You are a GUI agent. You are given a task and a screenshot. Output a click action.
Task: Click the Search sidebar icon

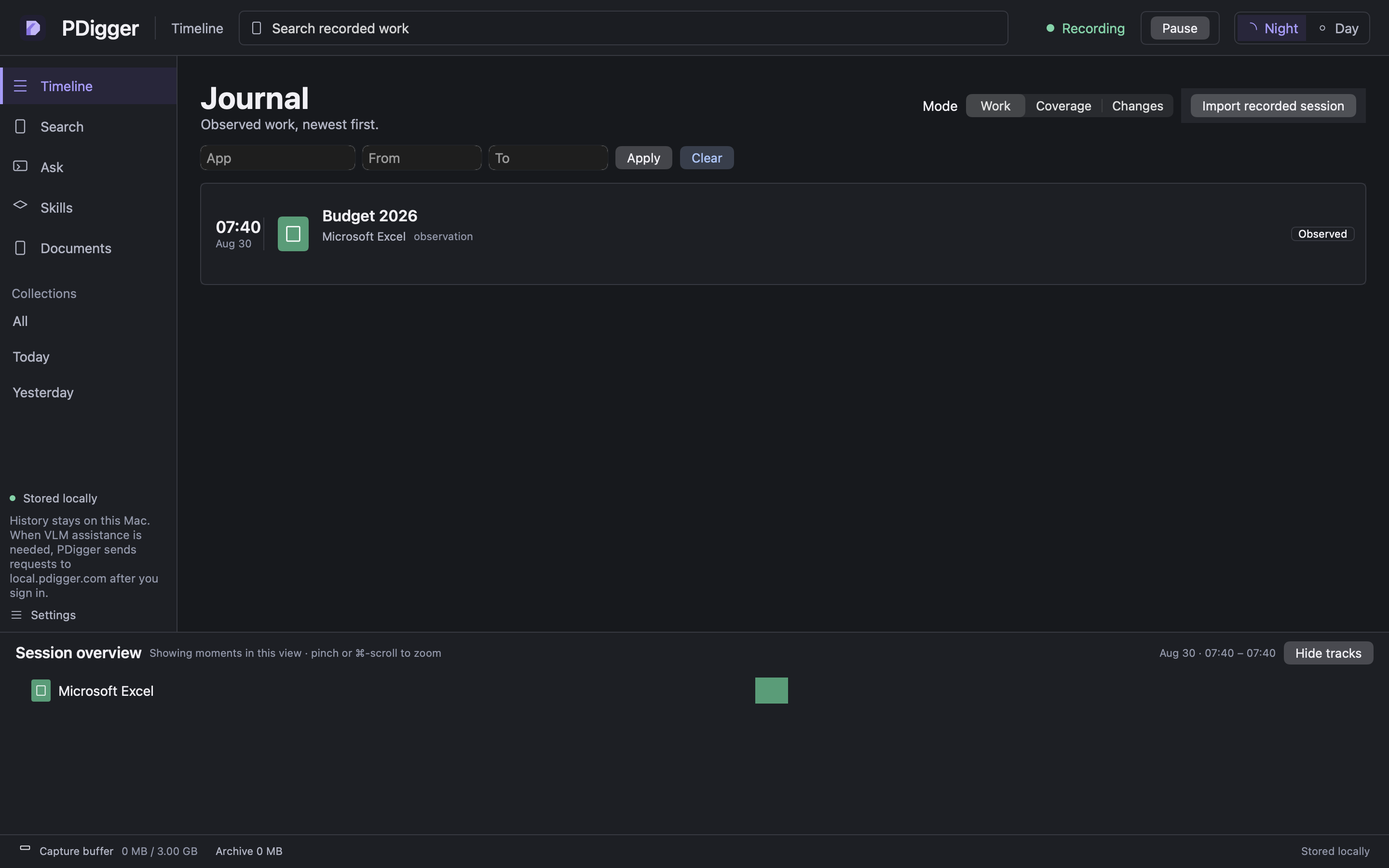coord(20,126)
